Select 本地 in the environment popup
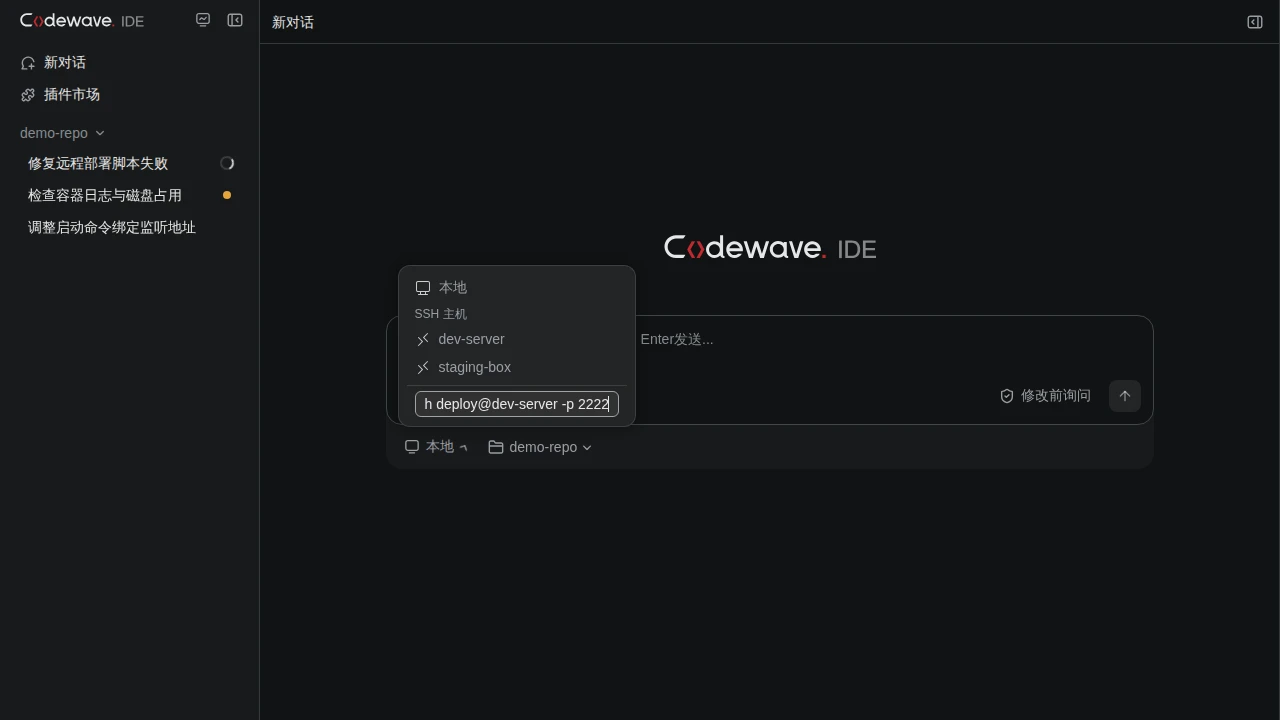The width and height of the screenshot is (1280, 720). pos(517,288)
